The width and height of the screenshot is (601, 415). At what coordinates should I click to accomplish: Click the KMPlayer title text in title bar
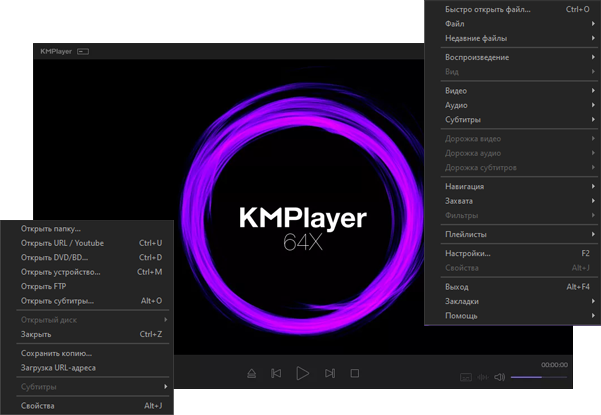point(56,51)
